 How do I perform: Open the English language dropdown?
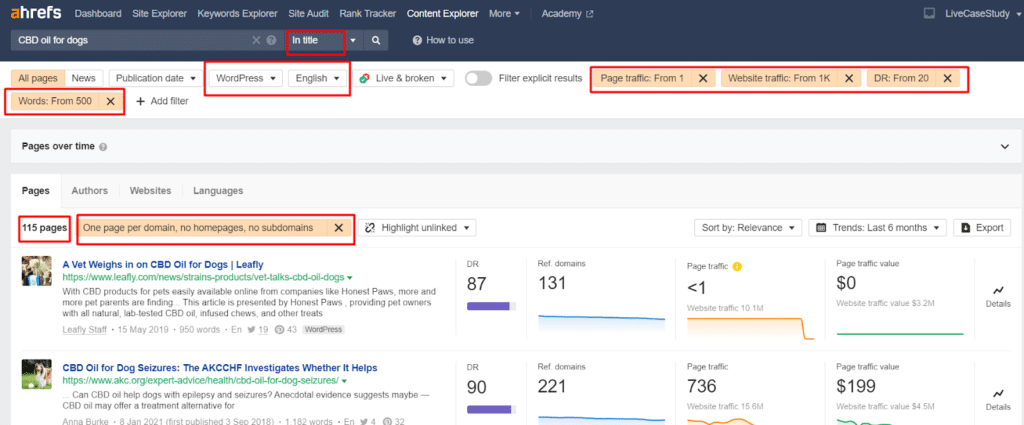pyautogui.click(x=317, y=78)
